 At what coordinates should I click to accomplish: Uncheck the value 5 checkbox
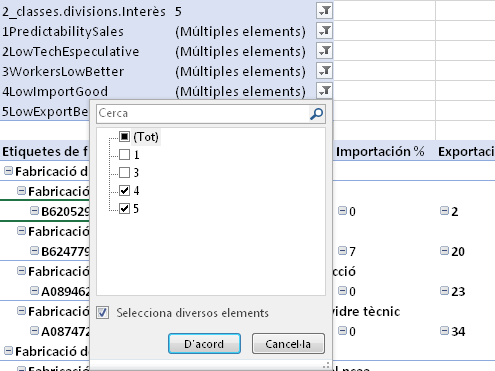(124, 209)
